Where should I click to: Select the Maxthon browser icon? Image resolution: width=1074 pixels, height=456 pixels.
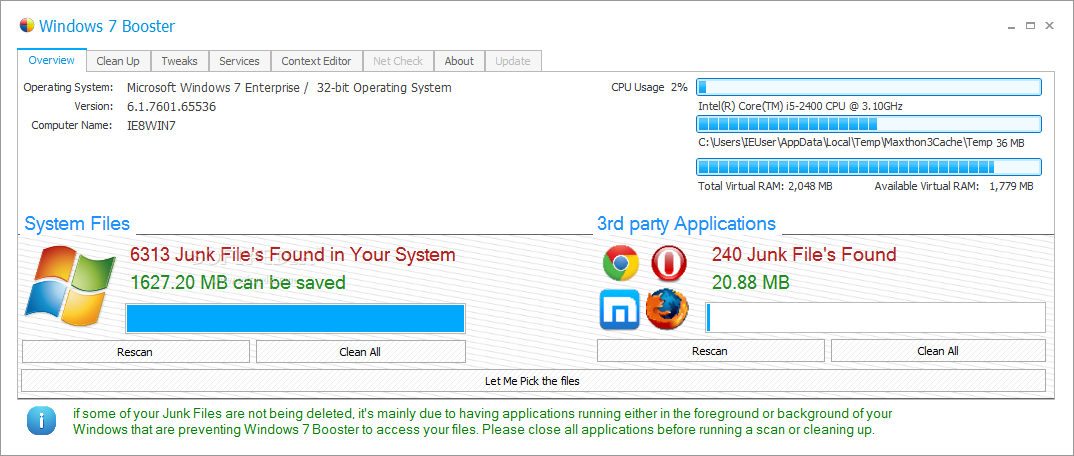point(620,309)
